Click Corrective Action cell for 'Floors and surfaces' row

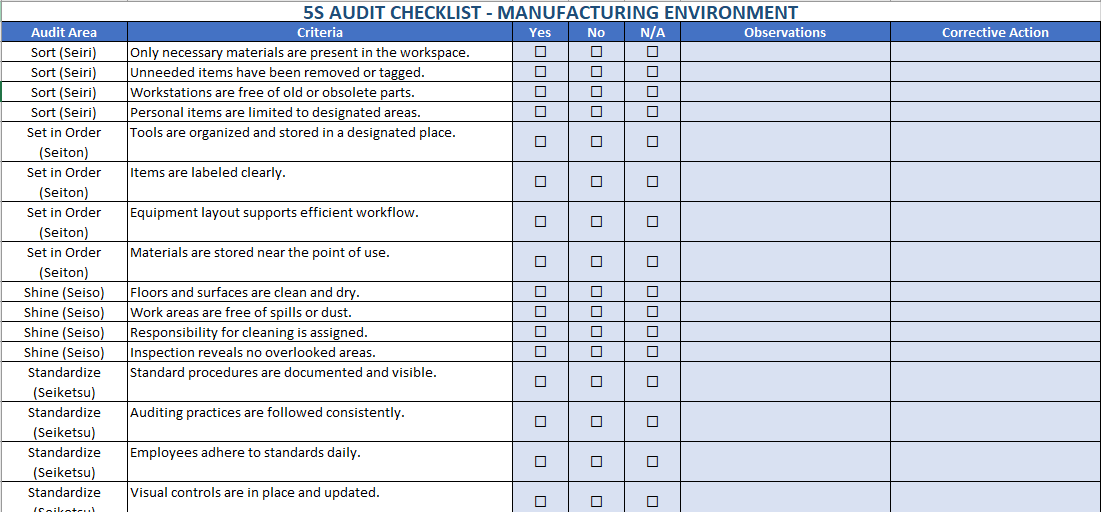pos(995,292)
